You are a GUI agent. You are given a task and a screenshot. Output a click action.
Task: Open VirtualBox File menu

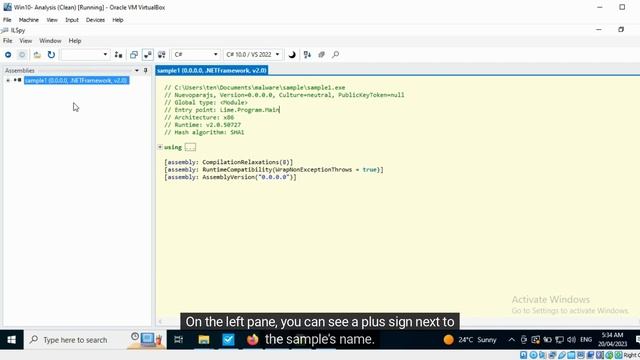pos(7,20)
